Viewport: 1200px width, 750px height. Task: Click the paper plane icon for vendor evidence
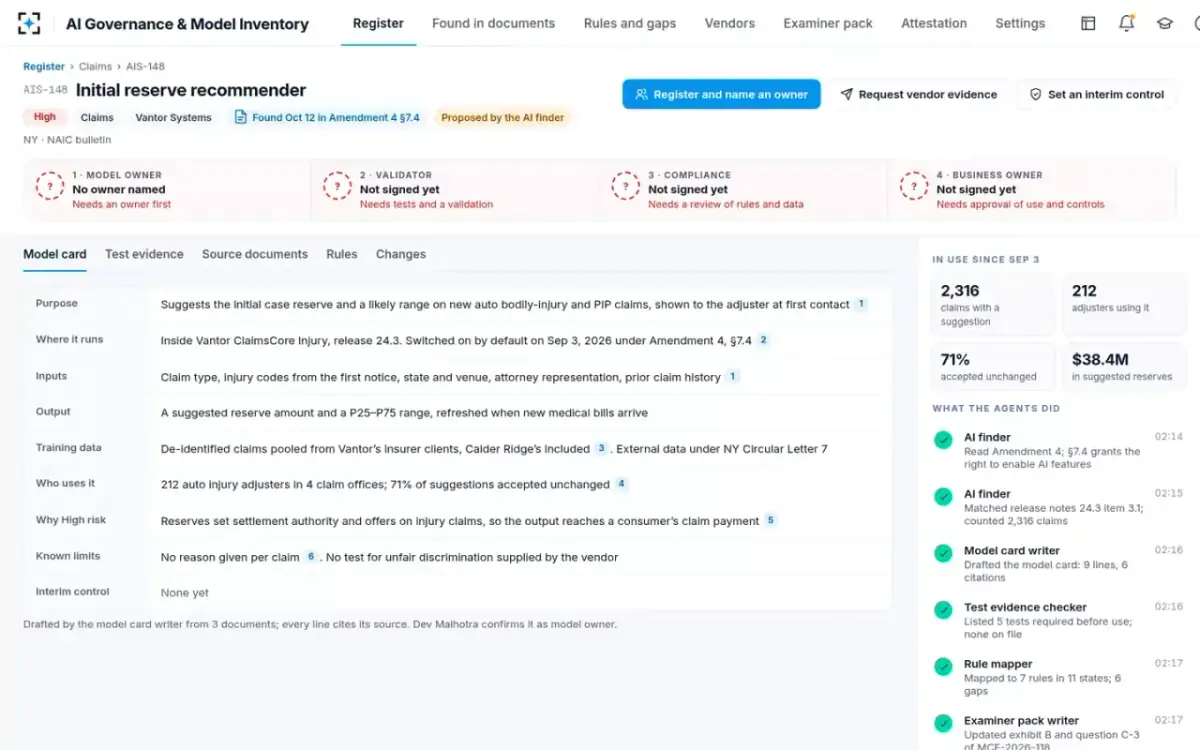[846, 95]
